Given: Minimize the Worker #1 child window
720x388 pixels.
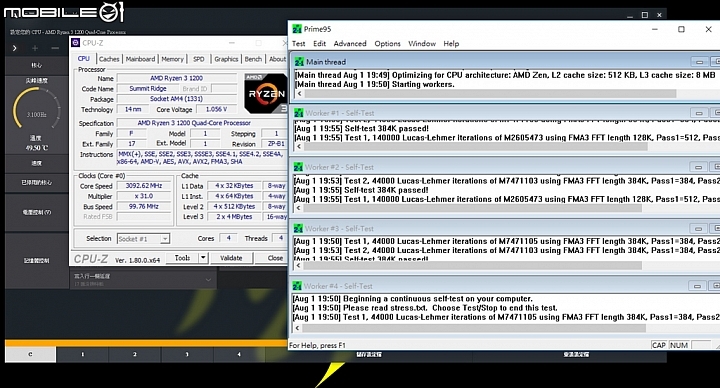Looking at the screenshot, I should 699,113.
